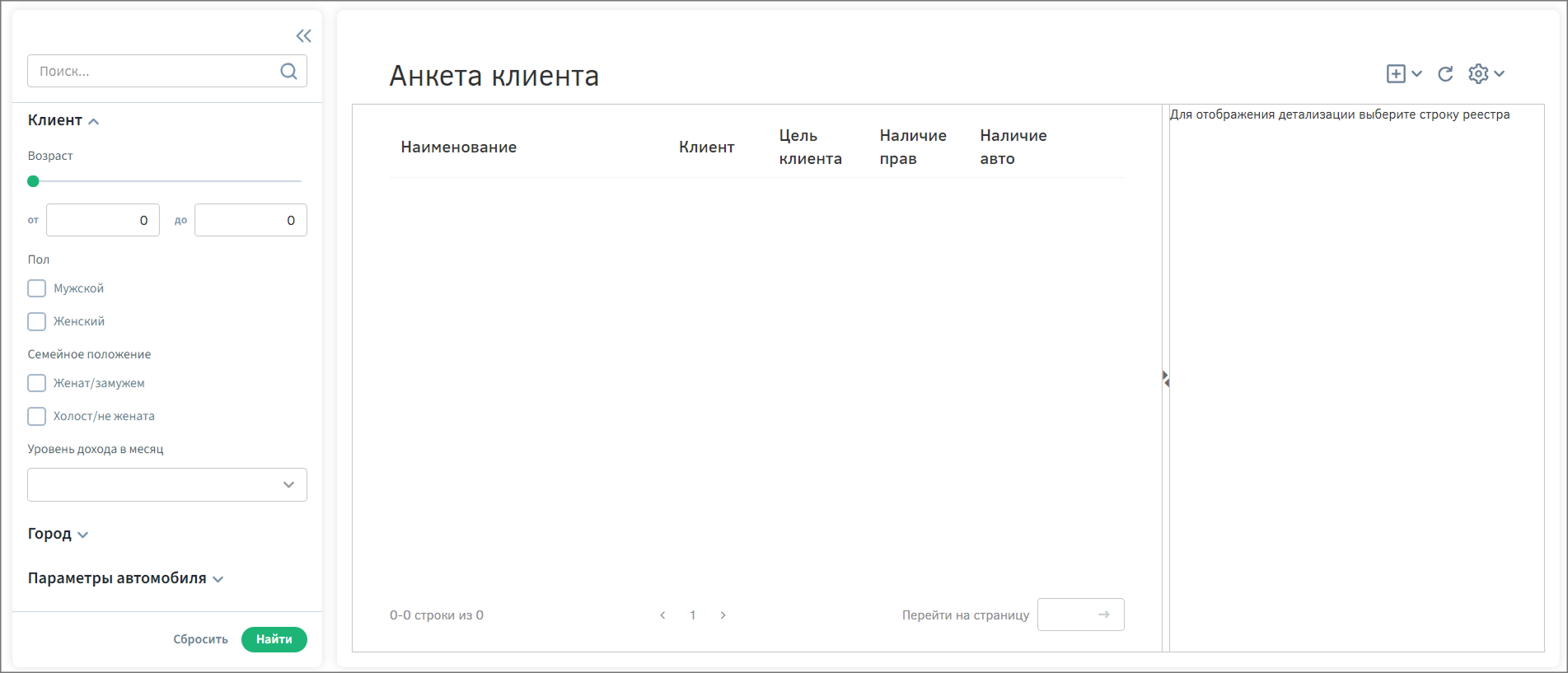Open the gear settings menu
The image size is (1568, 673).
click(x=1478, y=74)
